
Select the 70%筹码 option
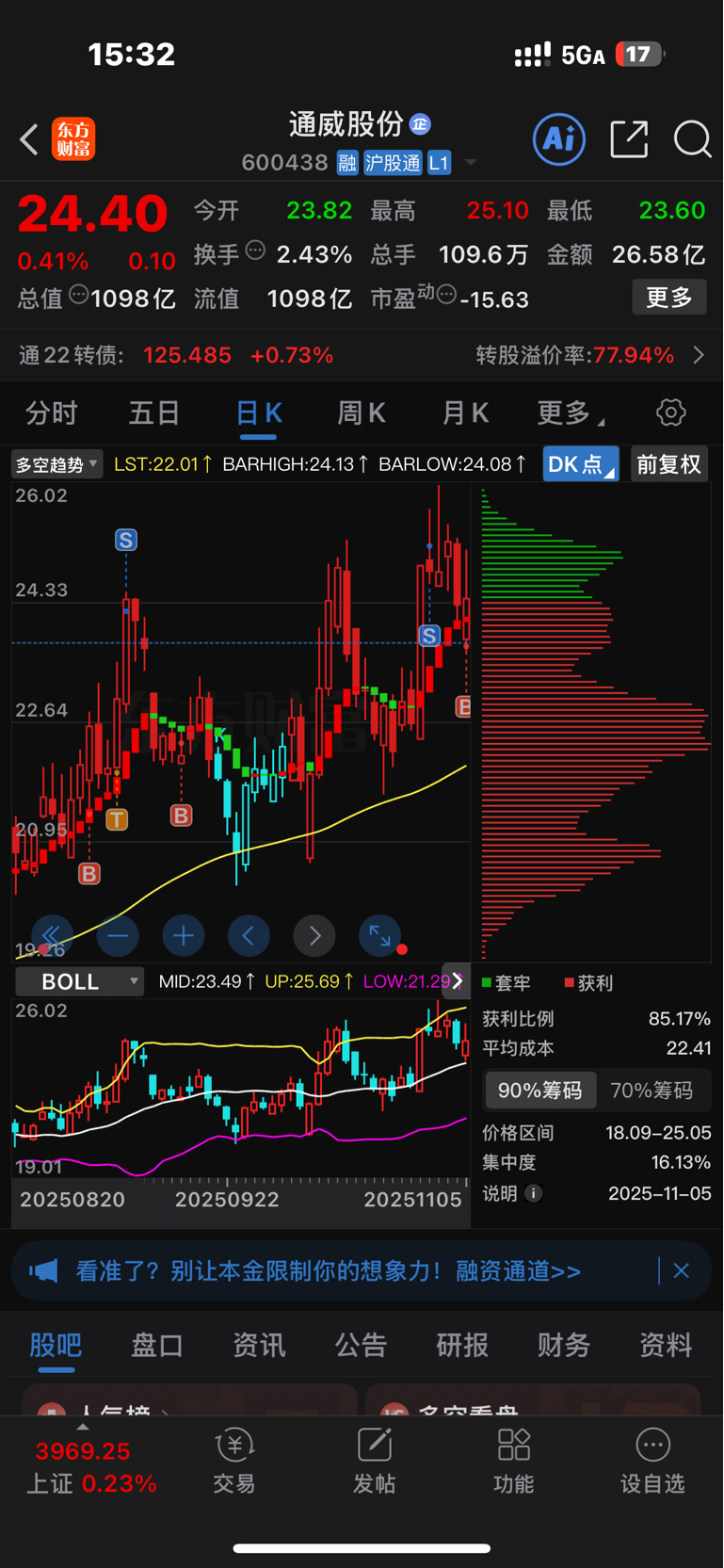click(652, 1091)
